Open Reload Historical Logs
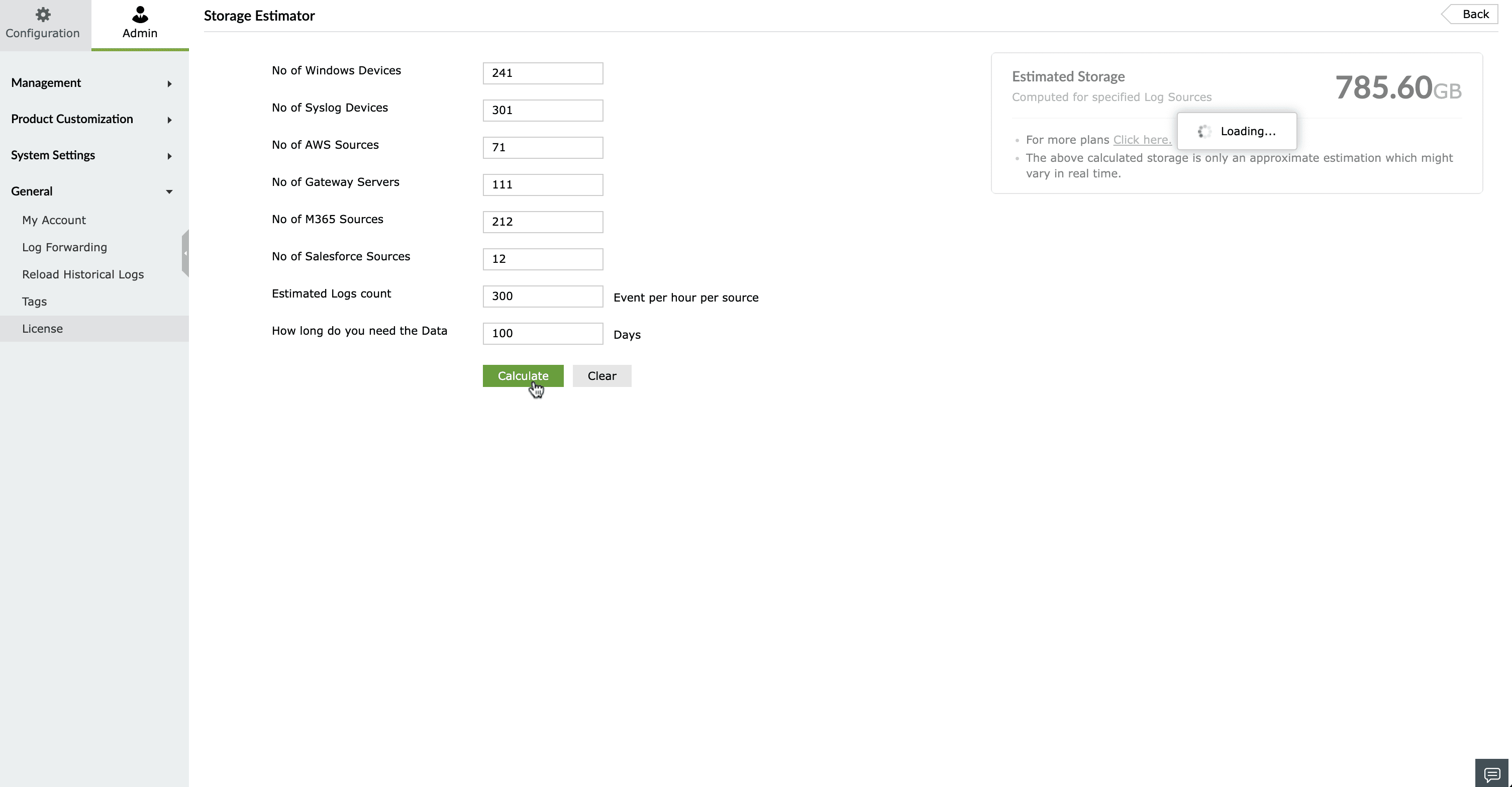The height and width of the screenshot is (787, 1512). [83, 275]
